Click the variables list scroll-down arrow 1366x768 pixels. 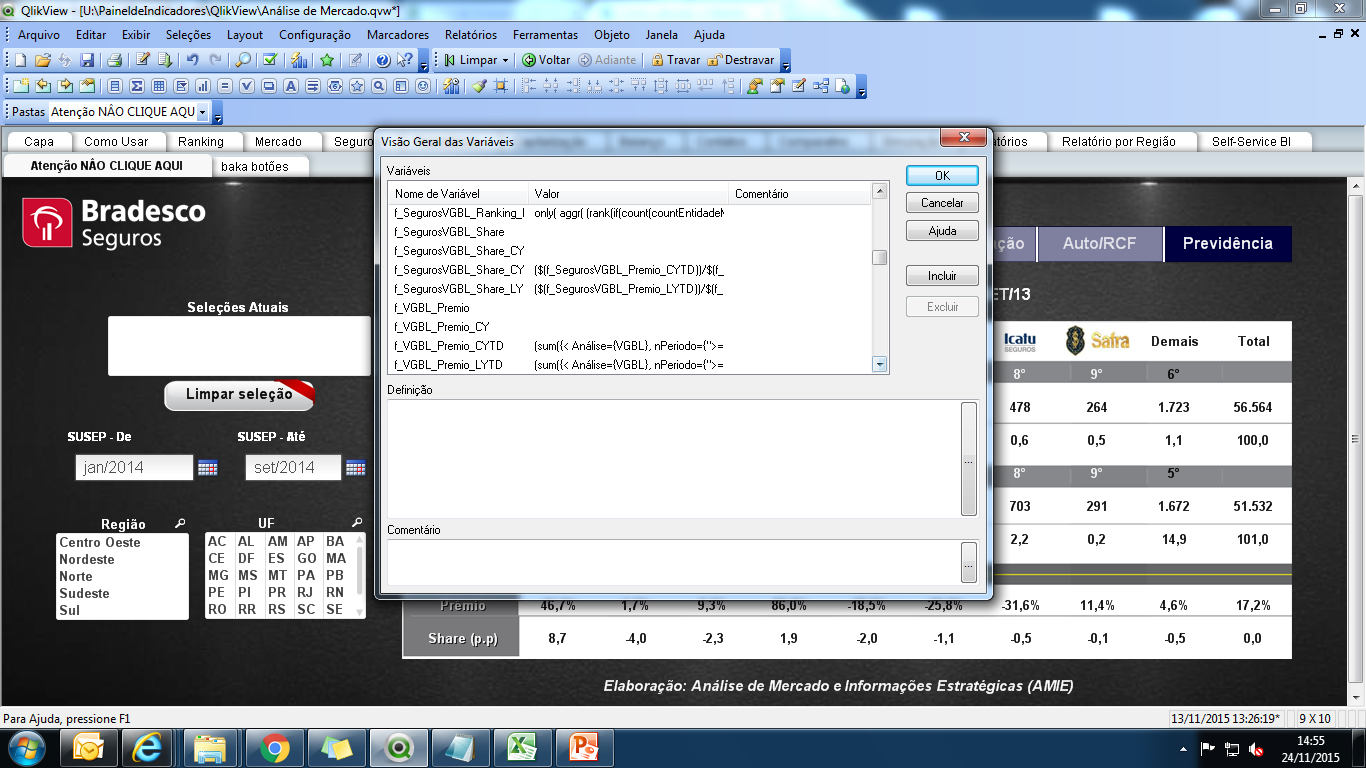(x=880, y=365)
